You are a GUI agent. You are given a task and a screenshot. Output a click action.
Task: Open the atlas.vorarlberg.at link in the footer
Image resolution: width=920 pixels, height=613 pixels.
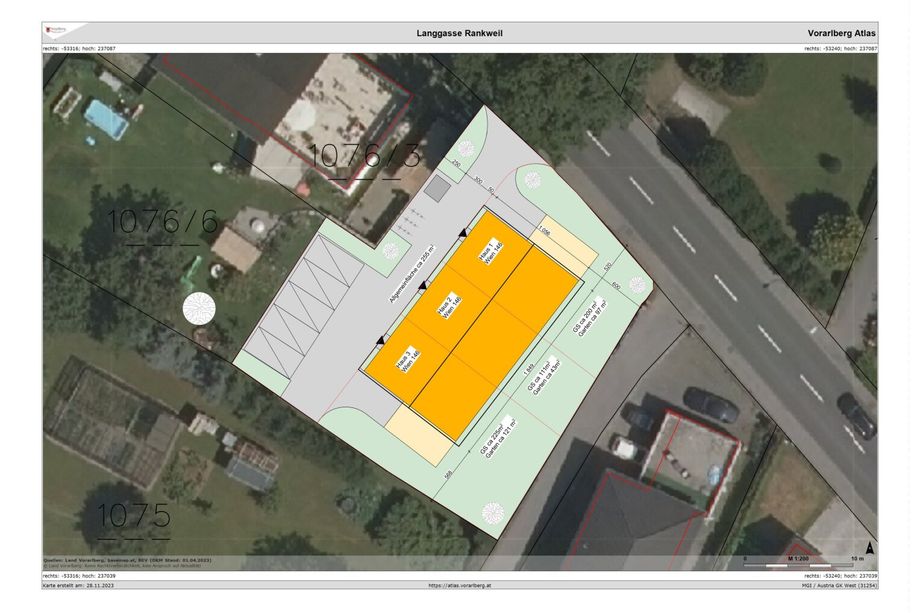pos(459,586)
